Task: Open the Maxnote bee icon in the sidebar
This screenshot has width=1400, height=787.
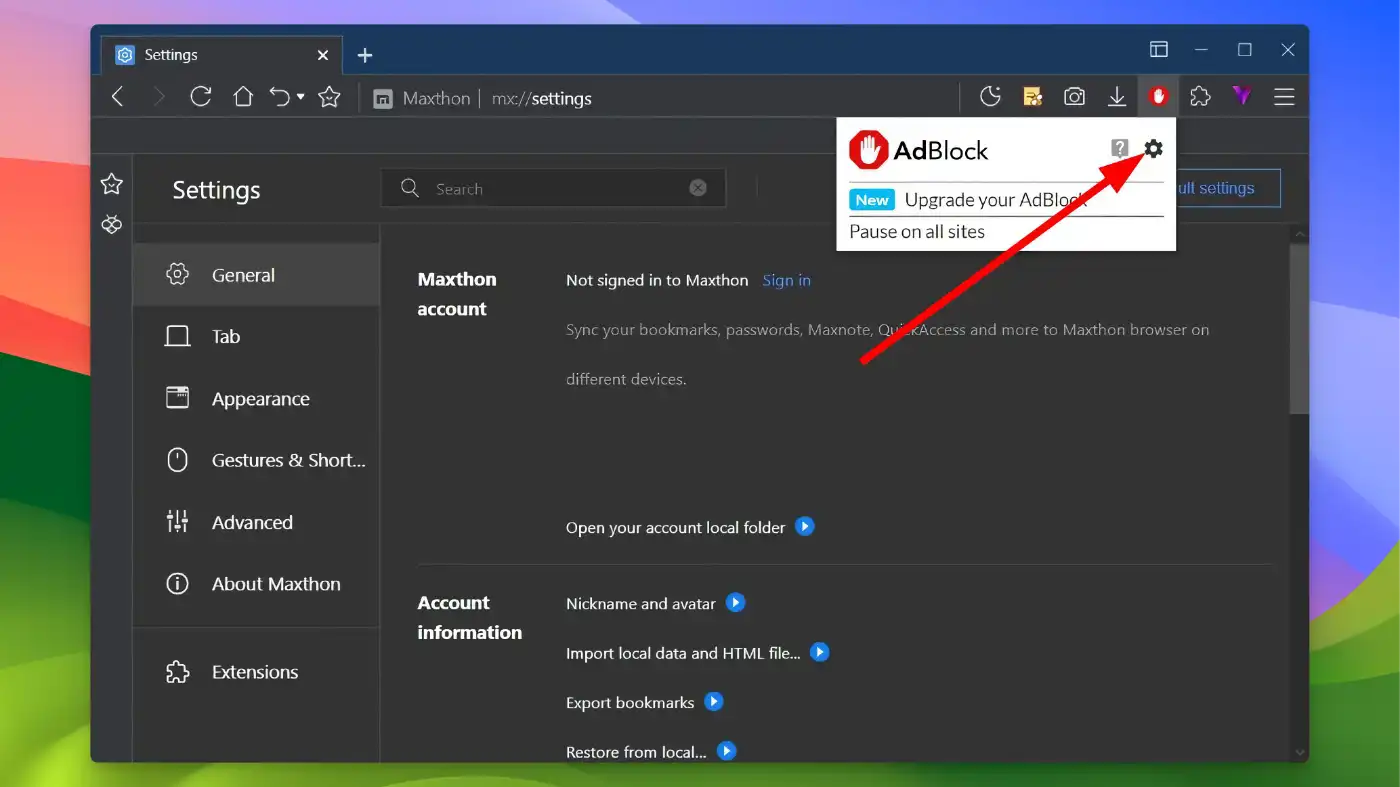Action: (111, 224)
